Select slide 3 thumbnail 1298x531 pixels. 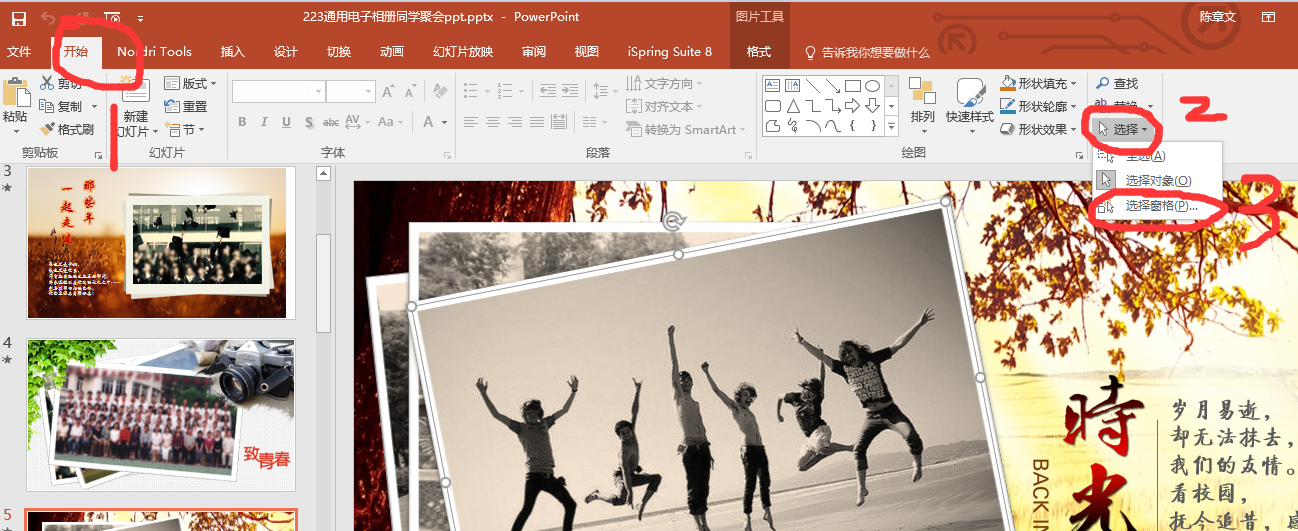point(161,243)
